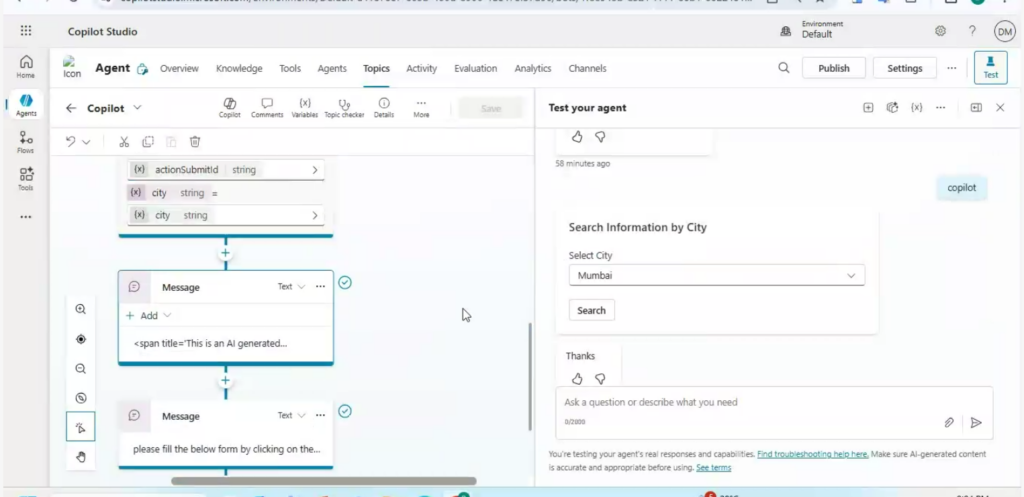
Task: Click the Publish button
Action: tap(833, 69)
